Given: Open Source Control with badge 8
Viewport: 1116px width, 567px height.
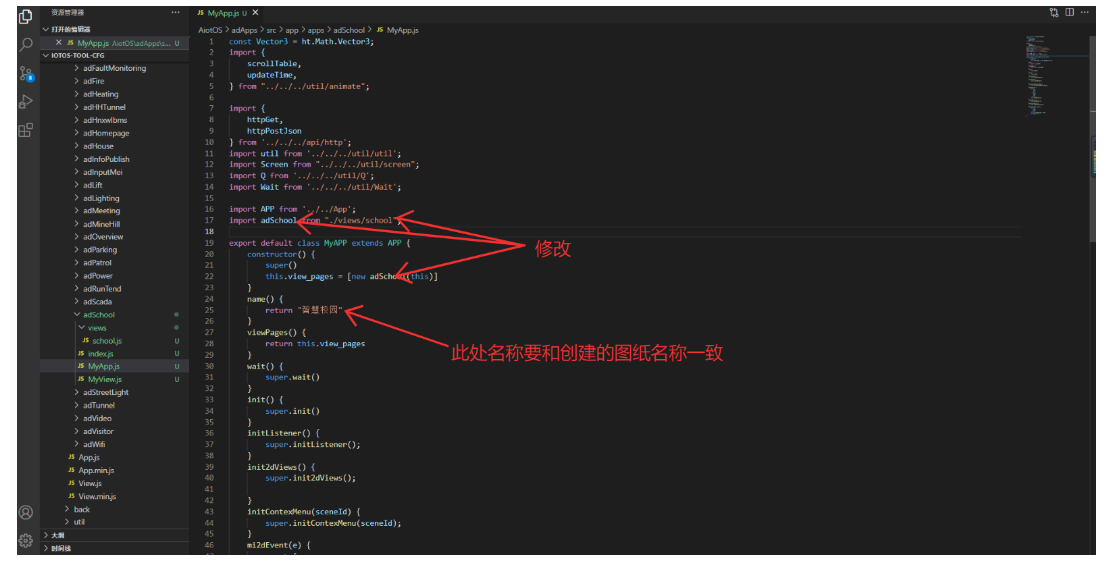Looking at the screenshot, I should pyautogui.click(x=26, y=73).
